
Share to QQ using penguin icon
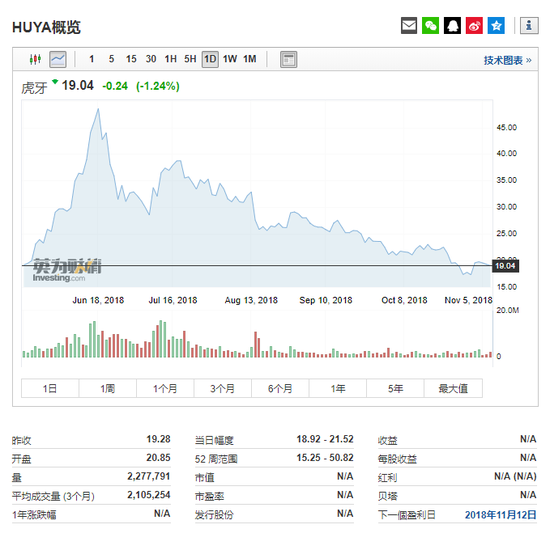click(x=452, y=26)
